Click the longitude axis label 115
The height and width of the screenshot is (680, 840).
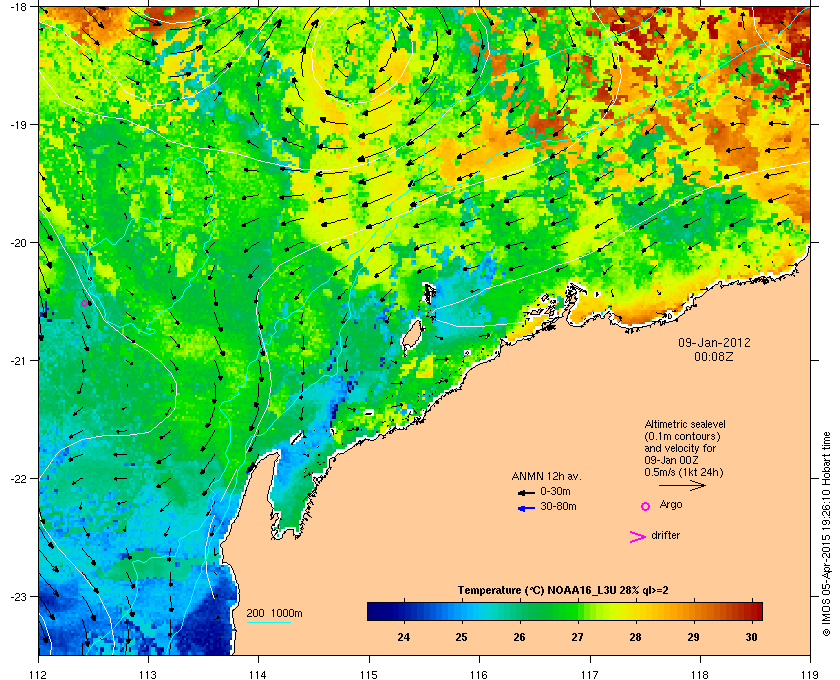369,675
